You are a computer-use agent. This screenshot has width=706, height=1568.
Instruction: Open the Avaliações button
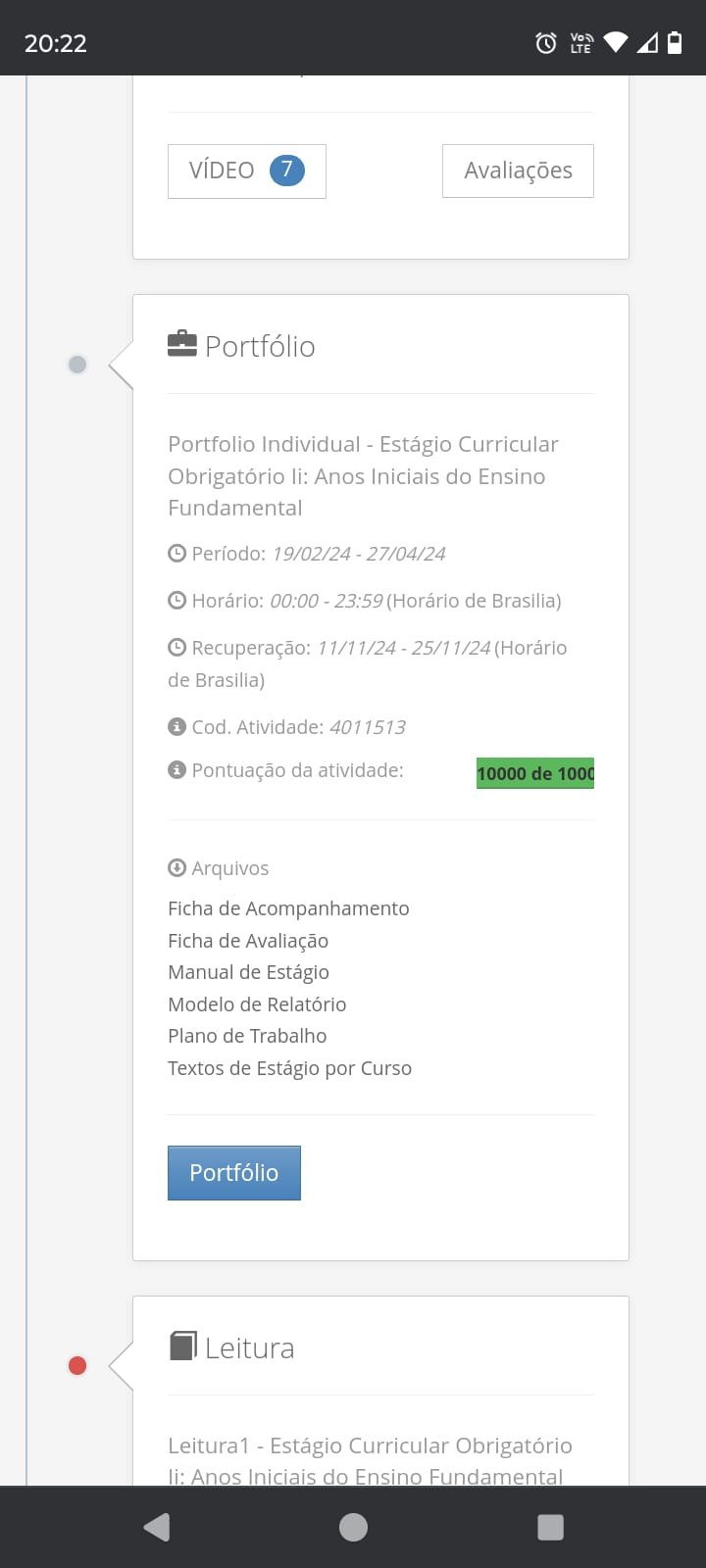coord(518,171)
